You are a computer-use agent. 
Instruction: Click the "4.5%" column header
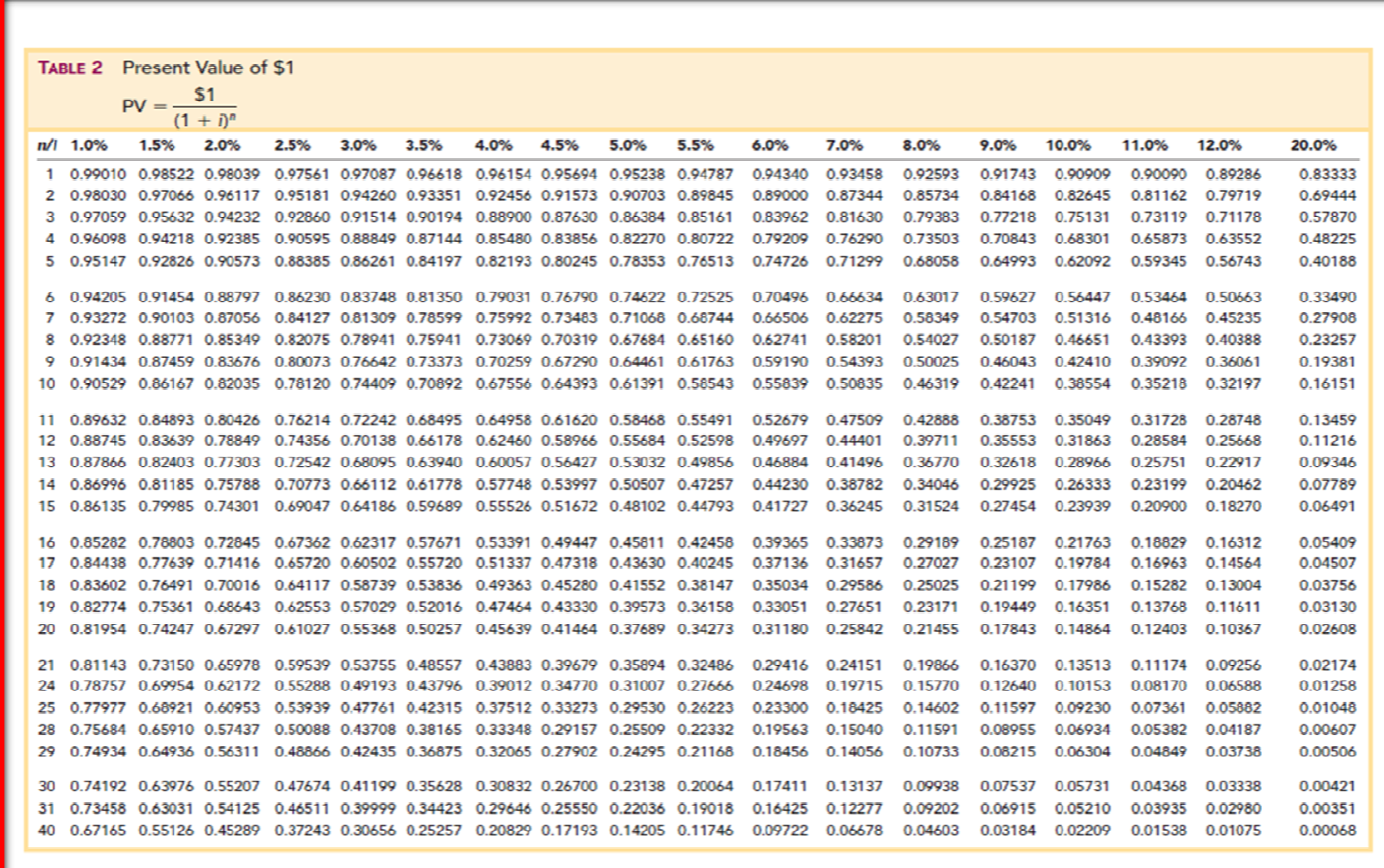tap(560, 145)
